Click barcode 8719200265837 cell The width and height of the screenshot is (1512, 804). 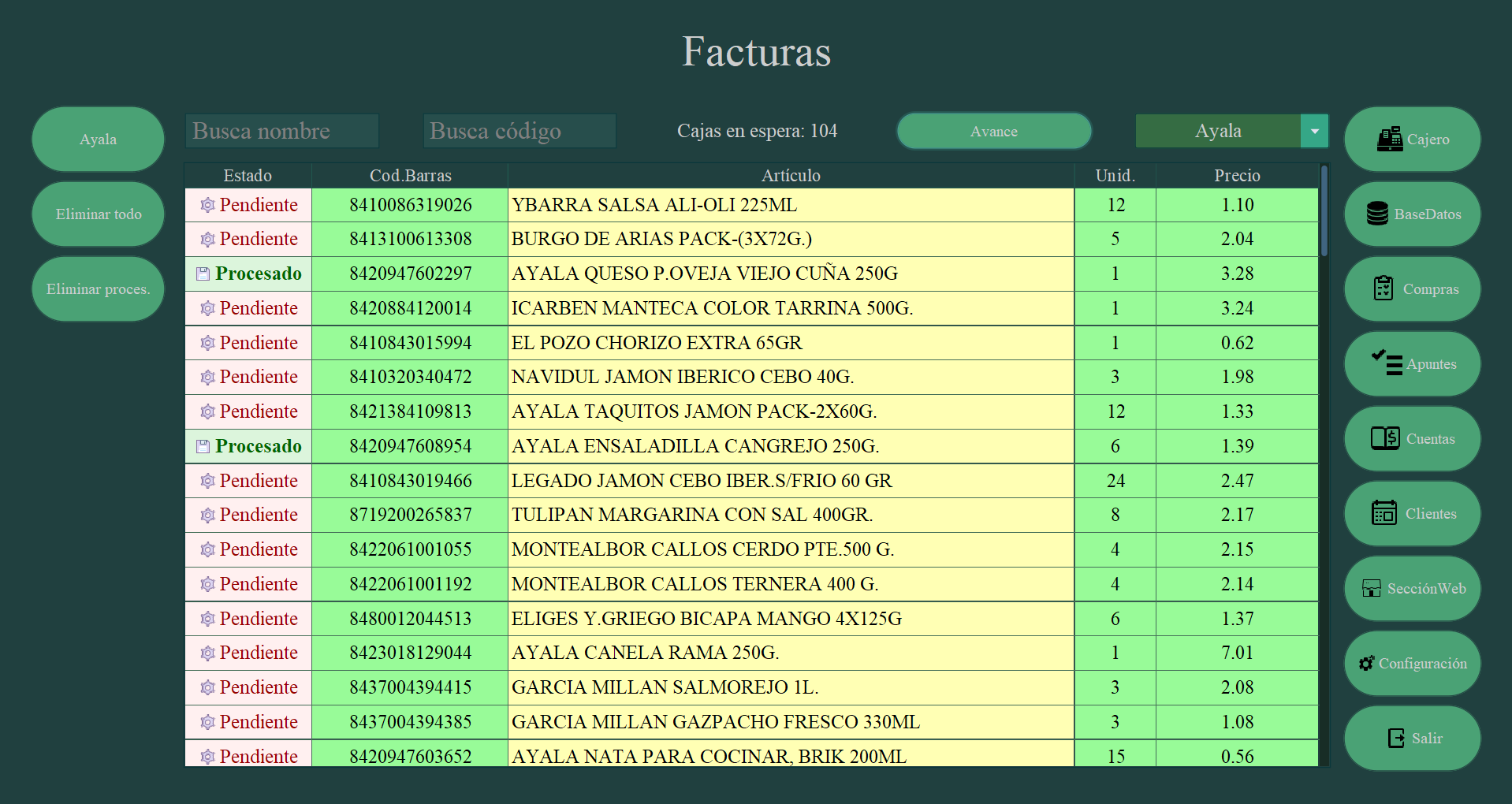(410, 515)
